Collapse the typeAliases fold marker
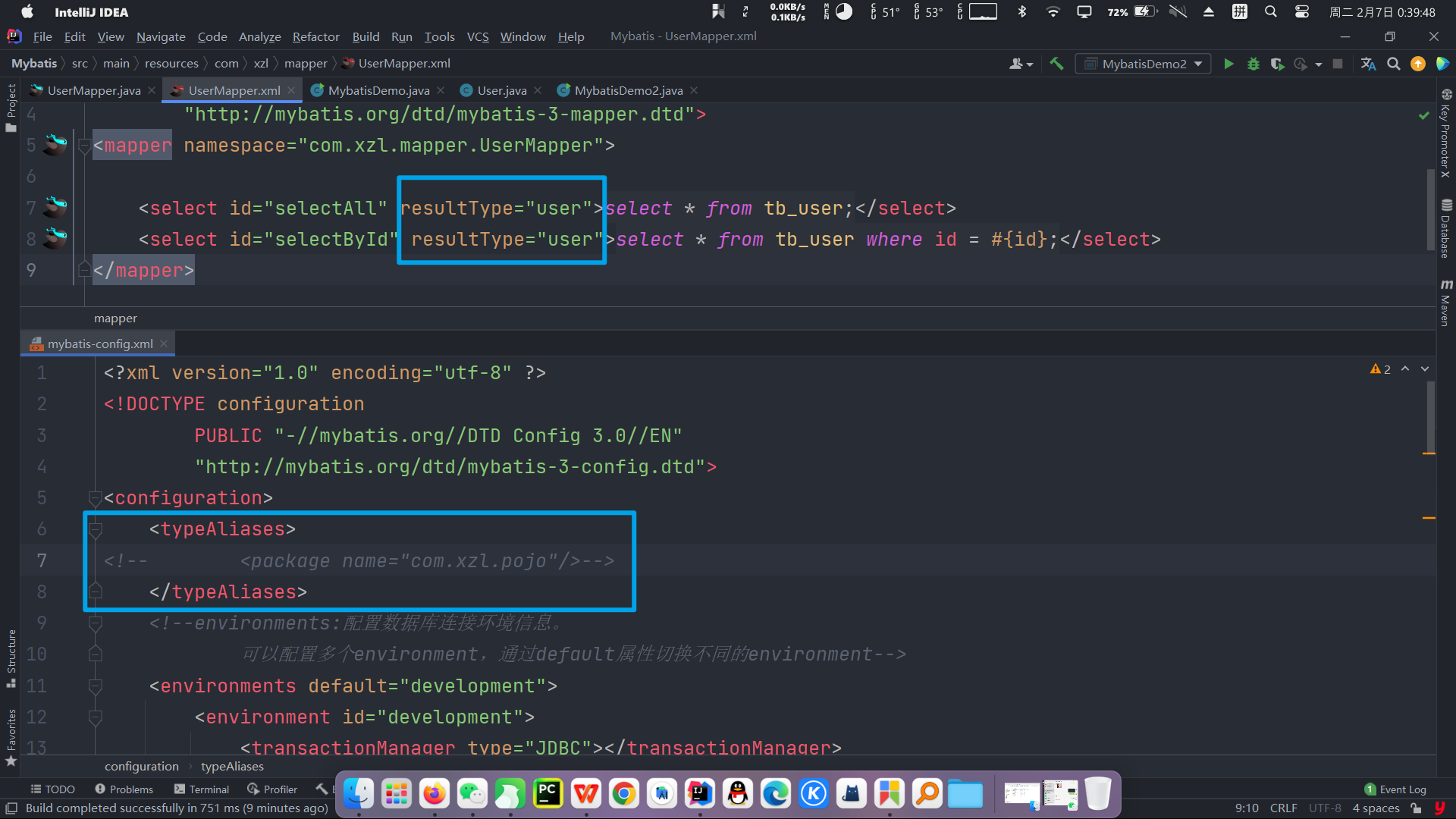The width and height of the screenshot is (1456, 819). coord(96,529)
